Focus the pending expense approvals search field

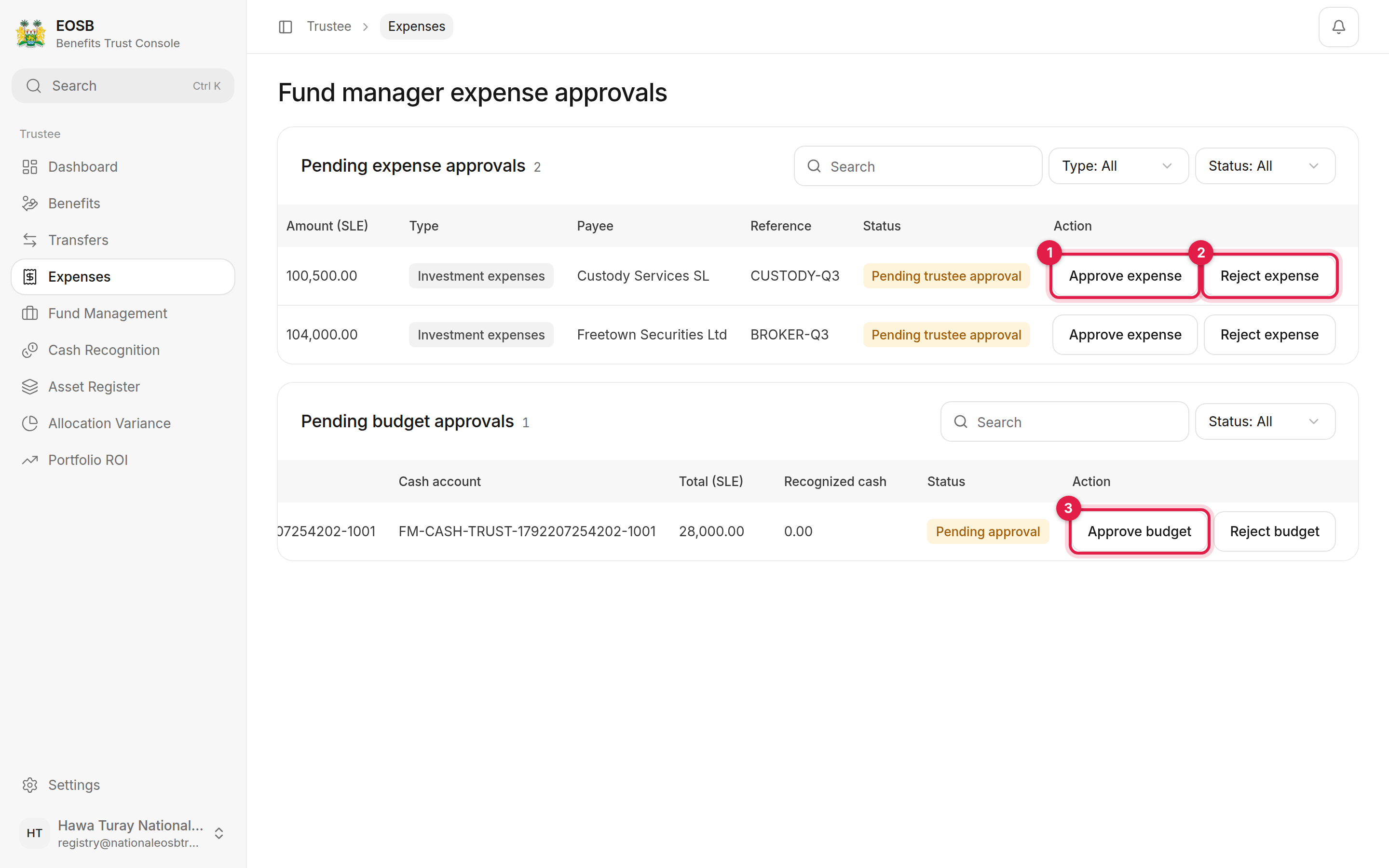tap(918, 166)
